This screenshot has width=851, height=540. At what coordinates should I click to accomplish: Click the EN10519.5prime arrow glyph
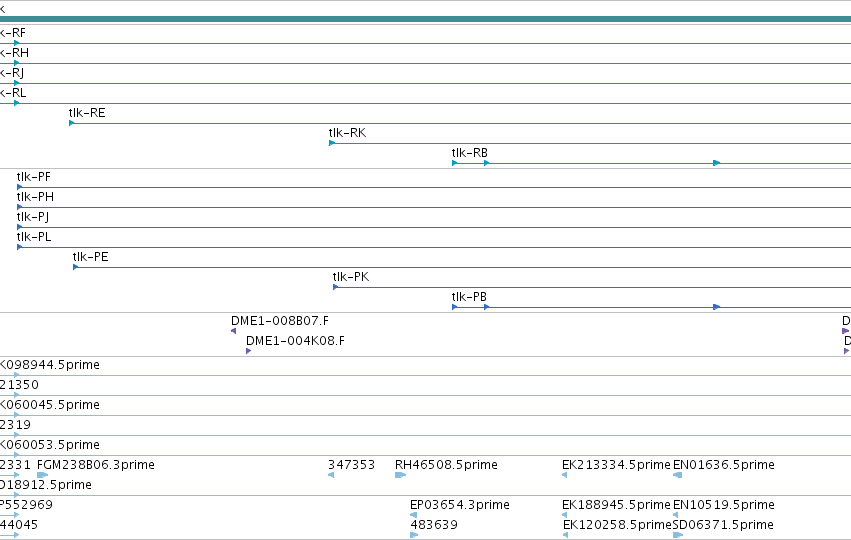click(676, 515)
